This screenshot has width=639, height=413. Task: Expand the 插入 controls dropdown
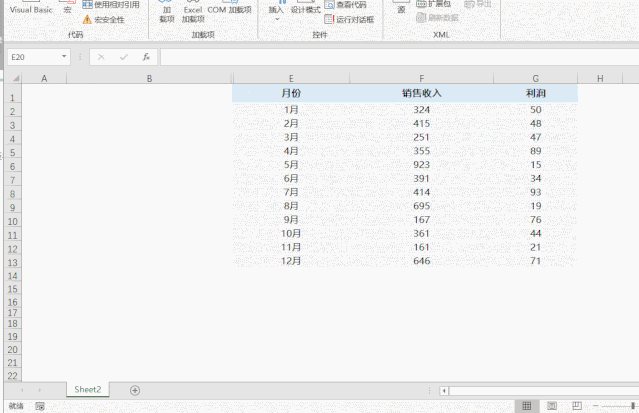(276, 17)
